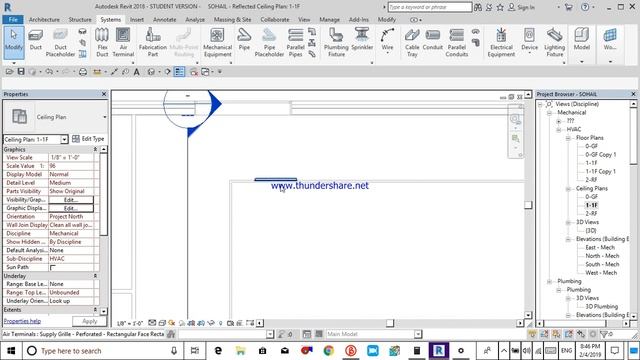Collapse the Floor Plans tree node

[x=568, y=138]
